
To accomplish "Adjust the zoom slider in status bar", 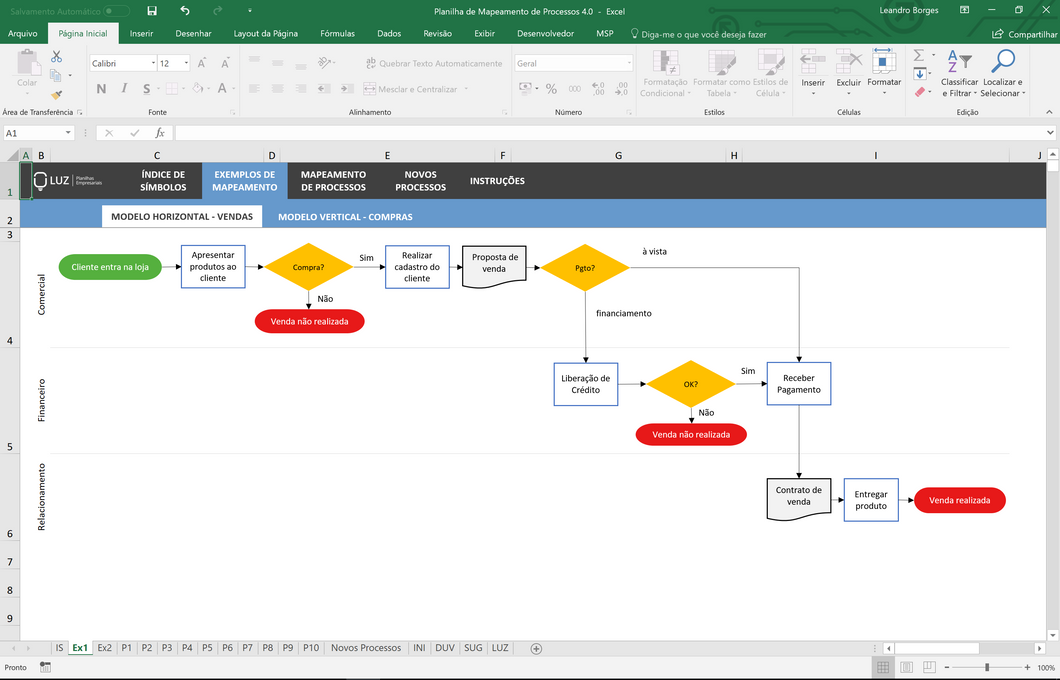I will tap(987, 667).
